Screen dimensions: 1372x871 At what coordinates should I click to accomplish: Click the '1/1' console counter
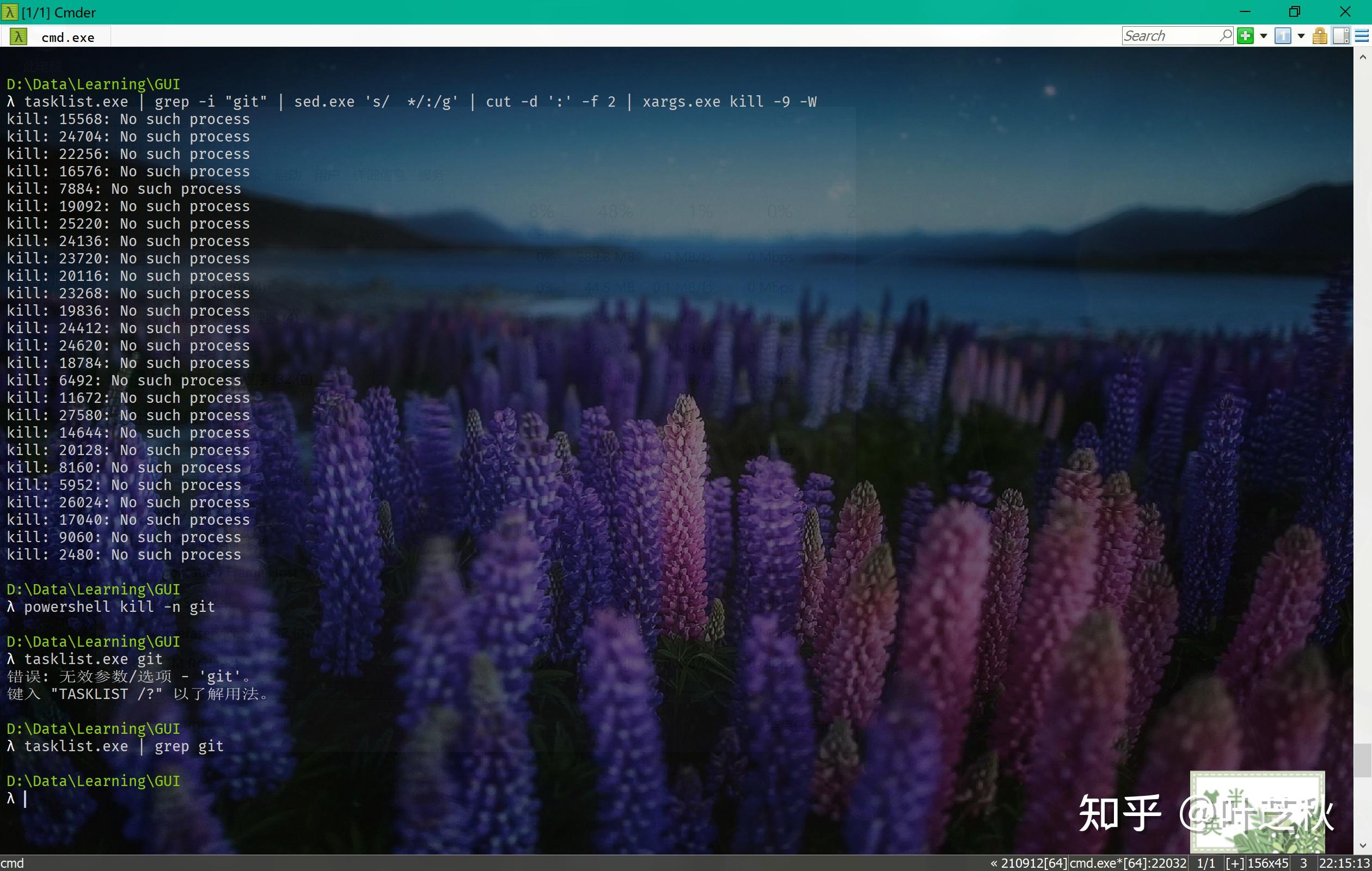tap(1206, 863)
